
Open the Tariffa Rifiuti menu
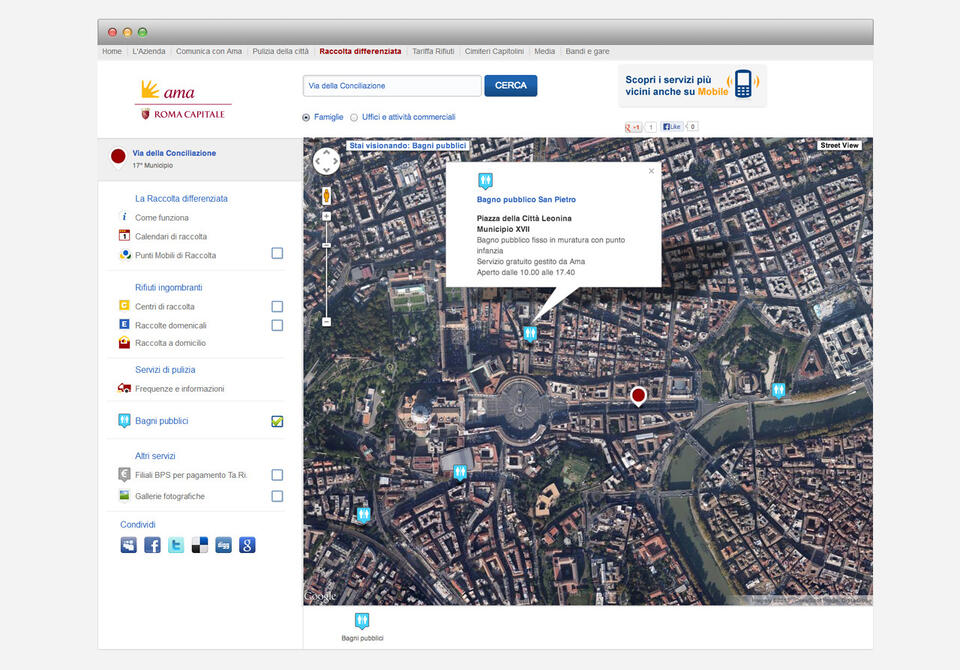(433, 51)
